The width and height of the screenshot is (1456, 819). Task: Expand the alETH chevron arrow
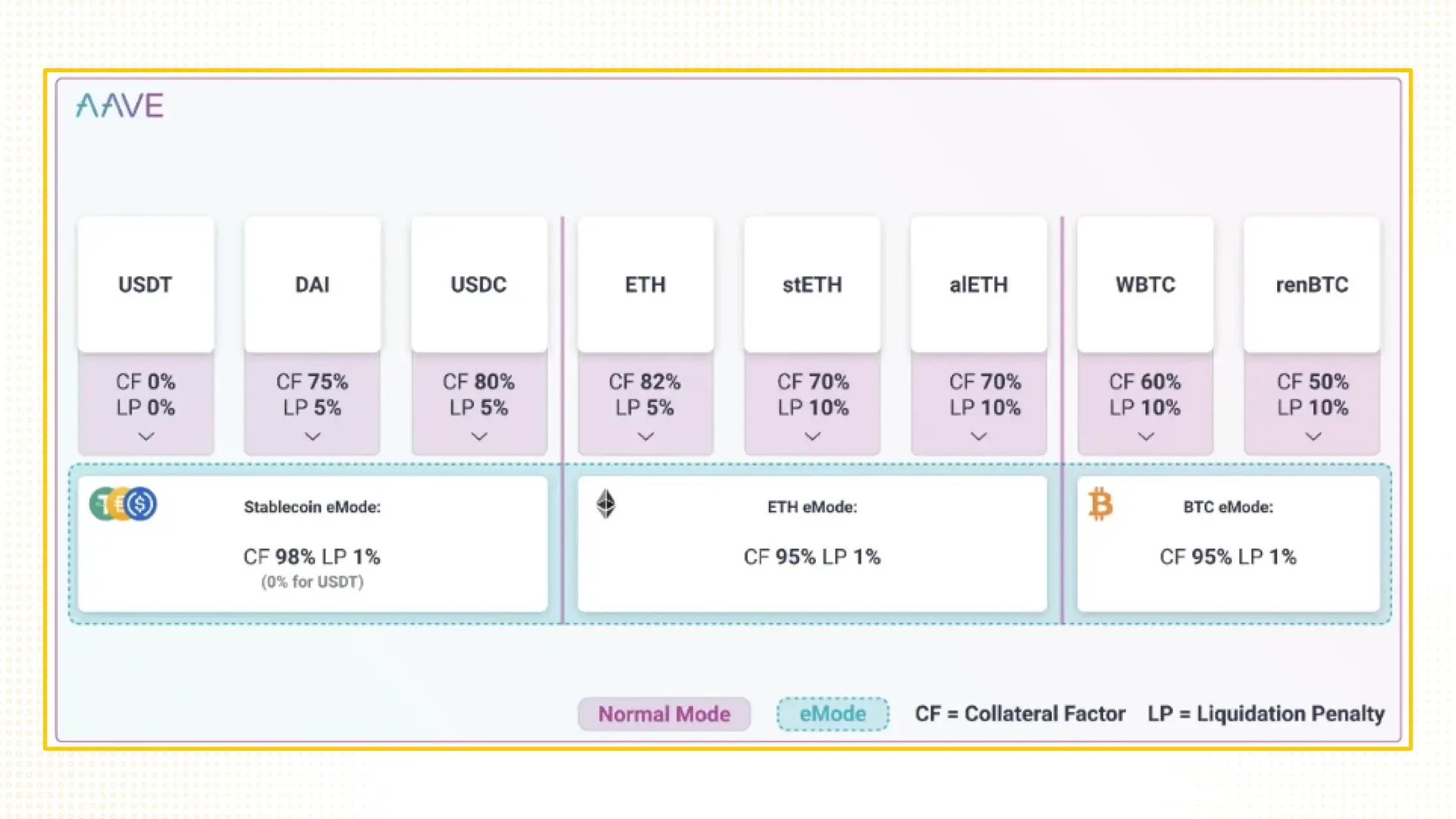(x=979, y=437)
